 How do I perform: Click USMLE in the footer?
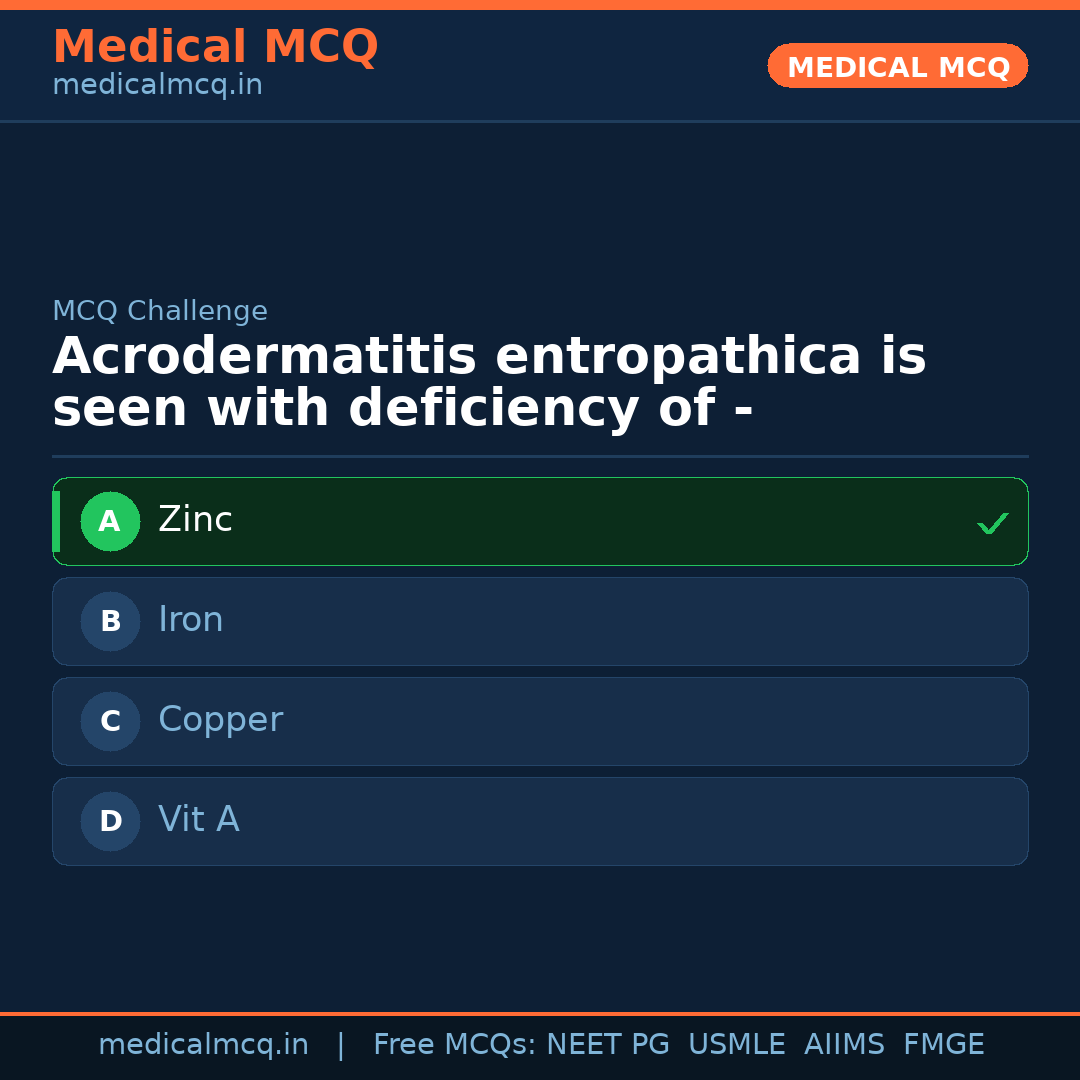(x=736, y=1045)
